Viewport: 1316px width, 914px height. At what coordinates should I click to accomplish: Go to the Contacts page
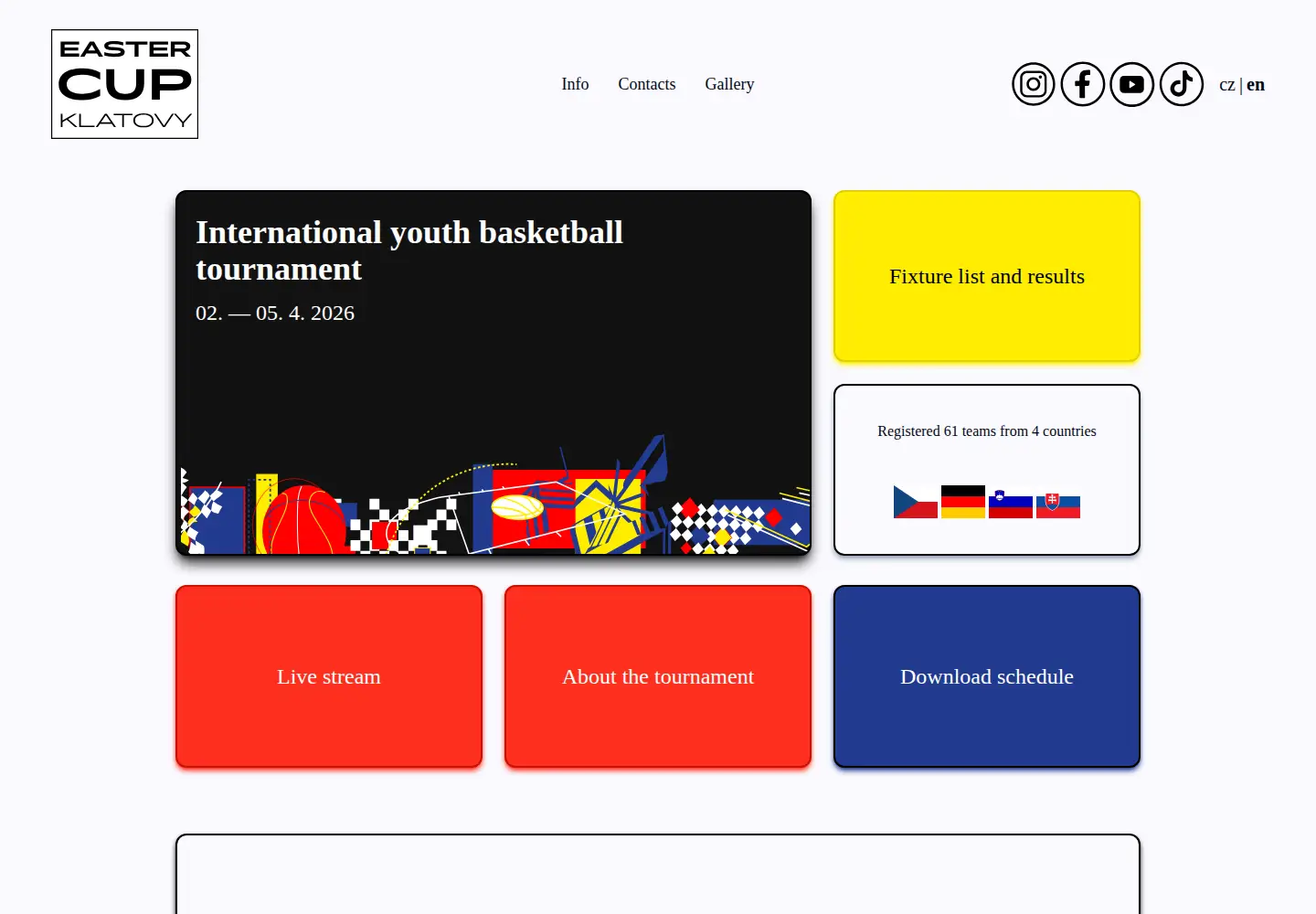click(647, 84)
